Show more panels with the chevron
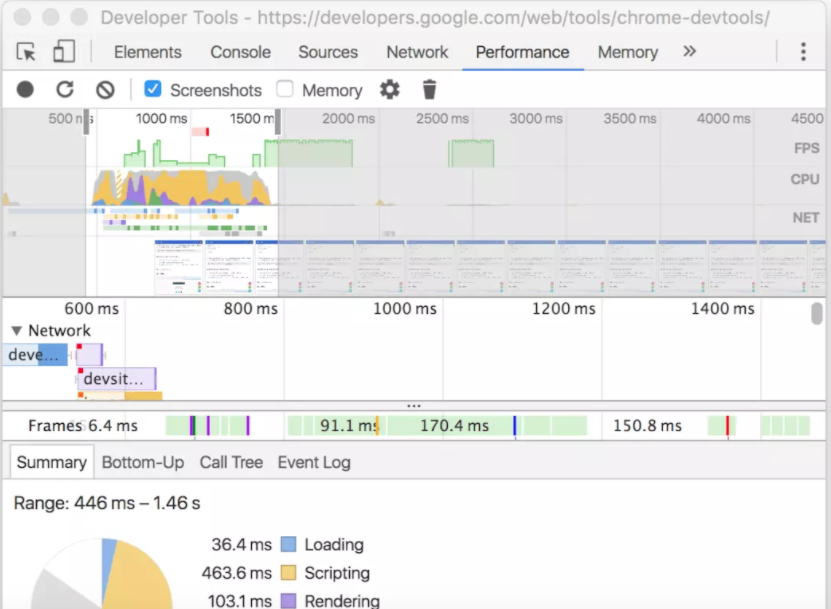The image size is (831, 609). click(x=689, y=52)
